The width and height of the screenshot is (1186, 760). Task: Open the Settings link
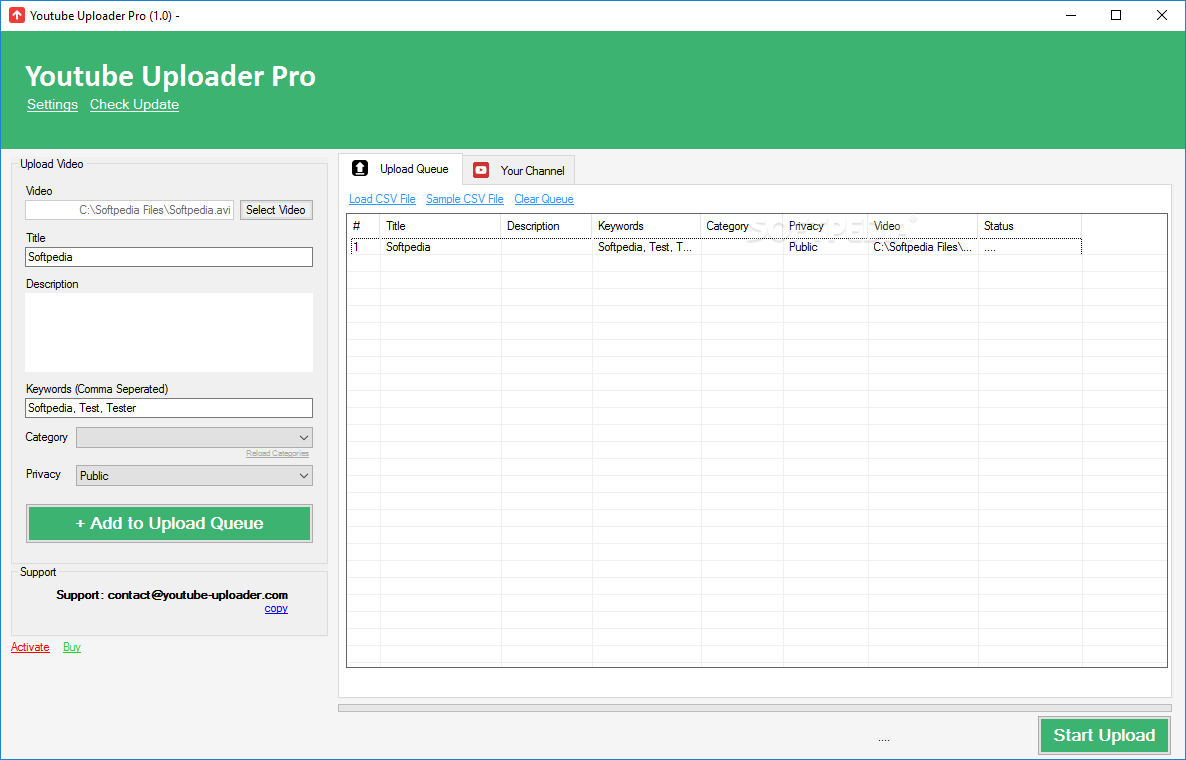coord(52,104)
